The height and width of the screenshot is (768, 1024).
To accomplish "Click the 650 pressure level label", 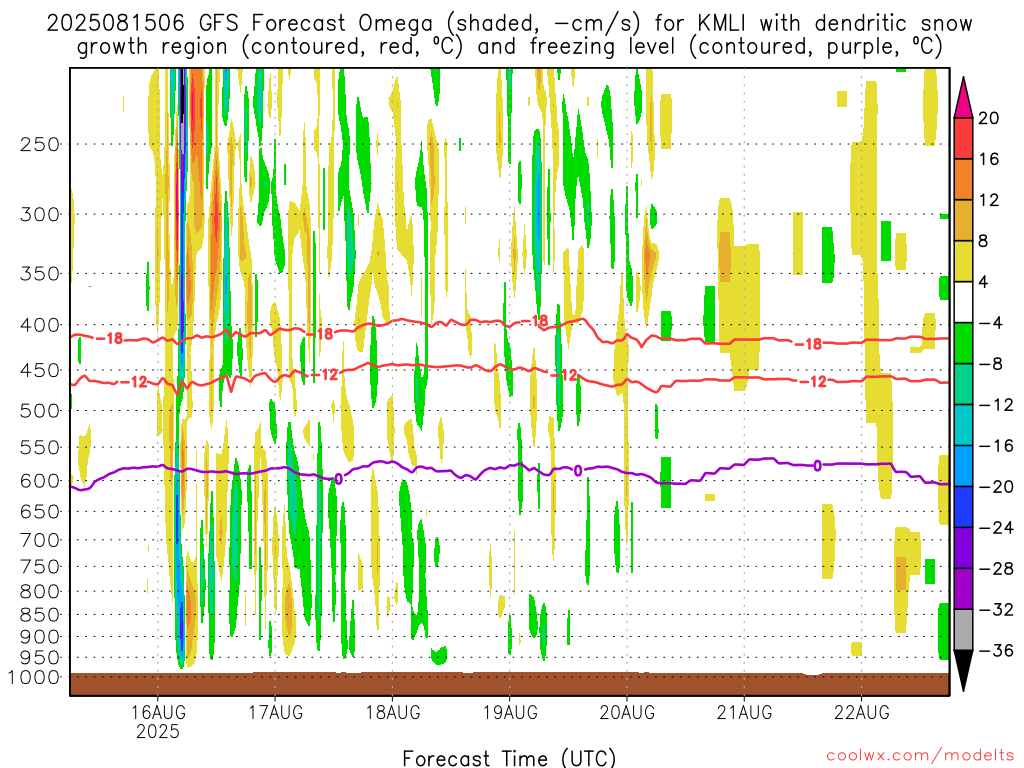I will [x=40, y=511].
